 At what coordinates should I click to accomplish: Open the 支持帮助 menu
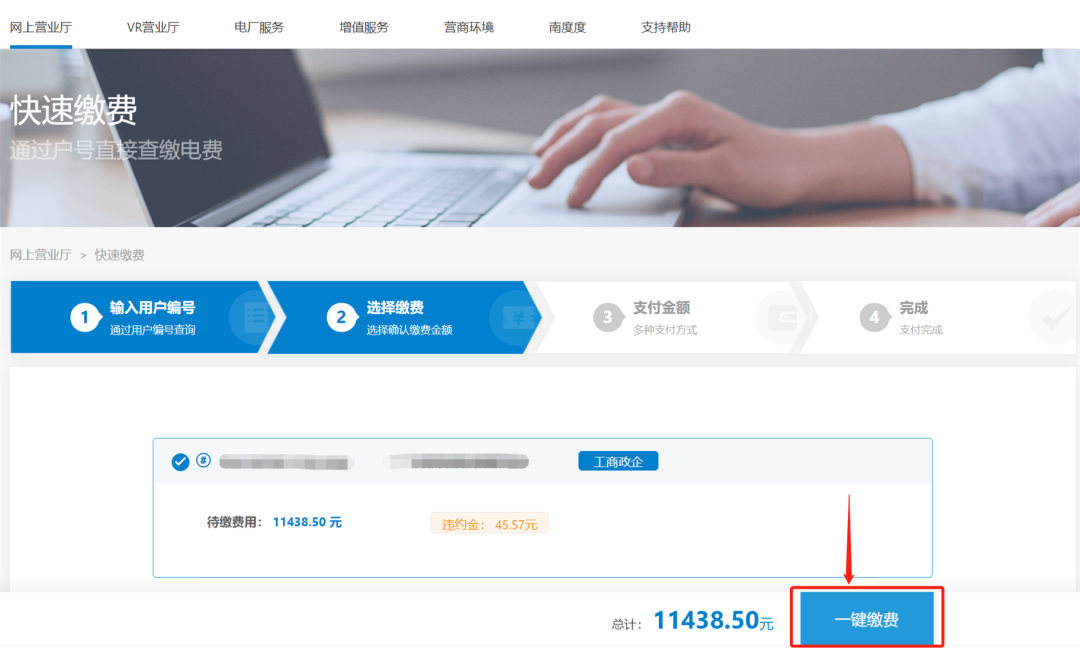(666, 27)
